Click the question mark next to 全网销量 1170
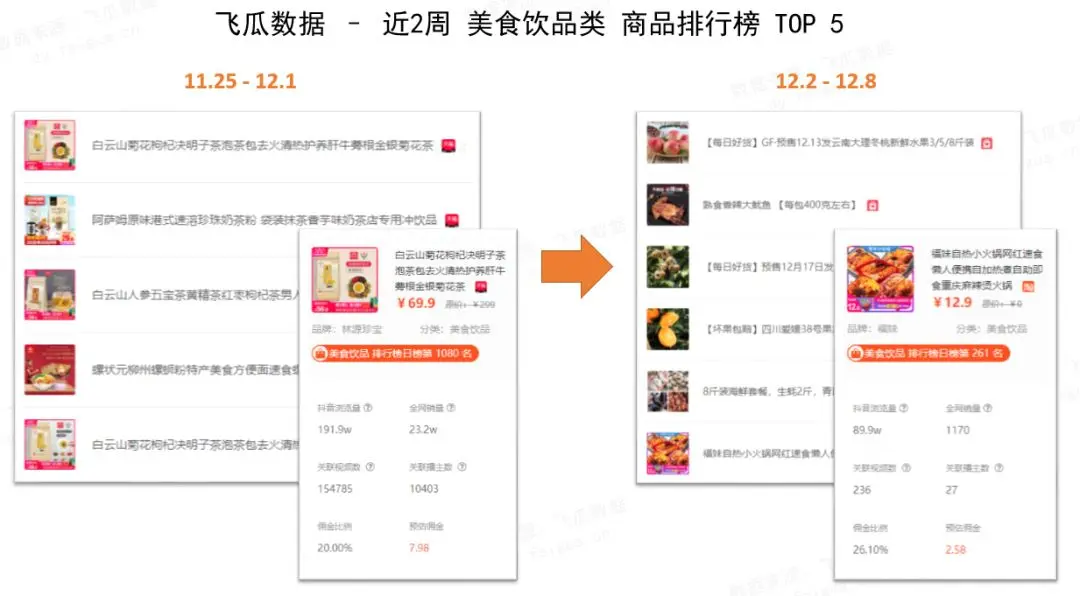This screenshot has width=1080, height=596. click(988, 409)
